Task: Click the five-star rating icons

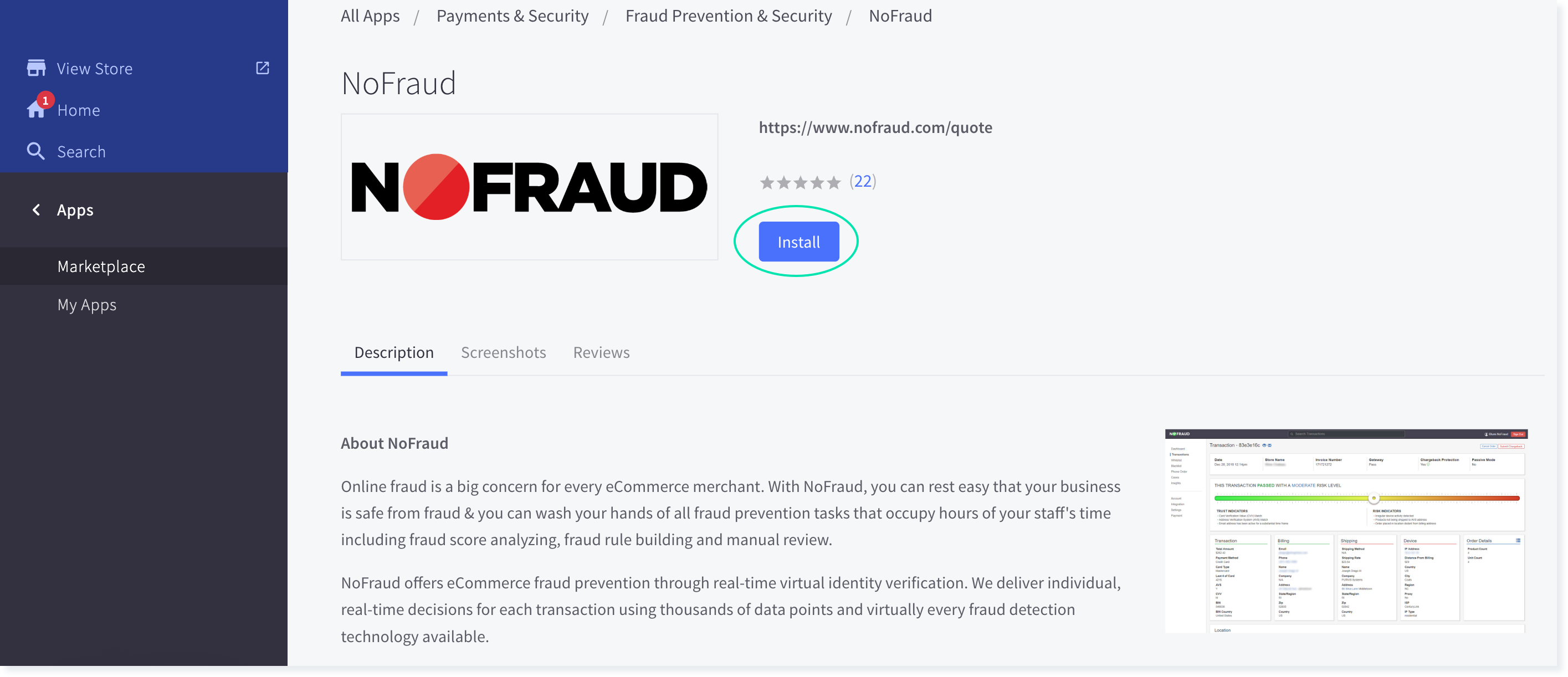Action: [800, 182]
